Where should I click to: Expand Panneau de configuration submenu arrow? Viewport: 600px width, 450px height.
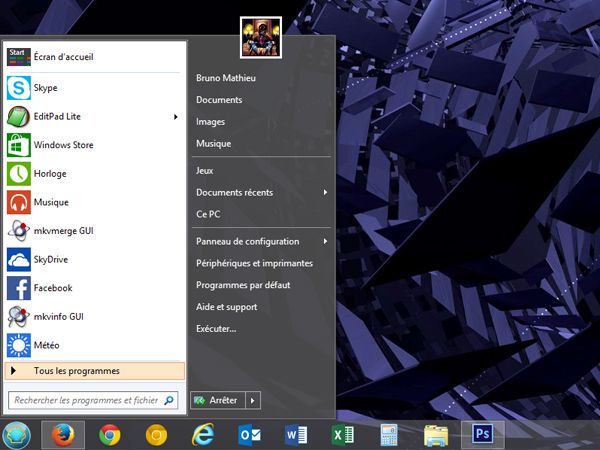tap(325, 241)
